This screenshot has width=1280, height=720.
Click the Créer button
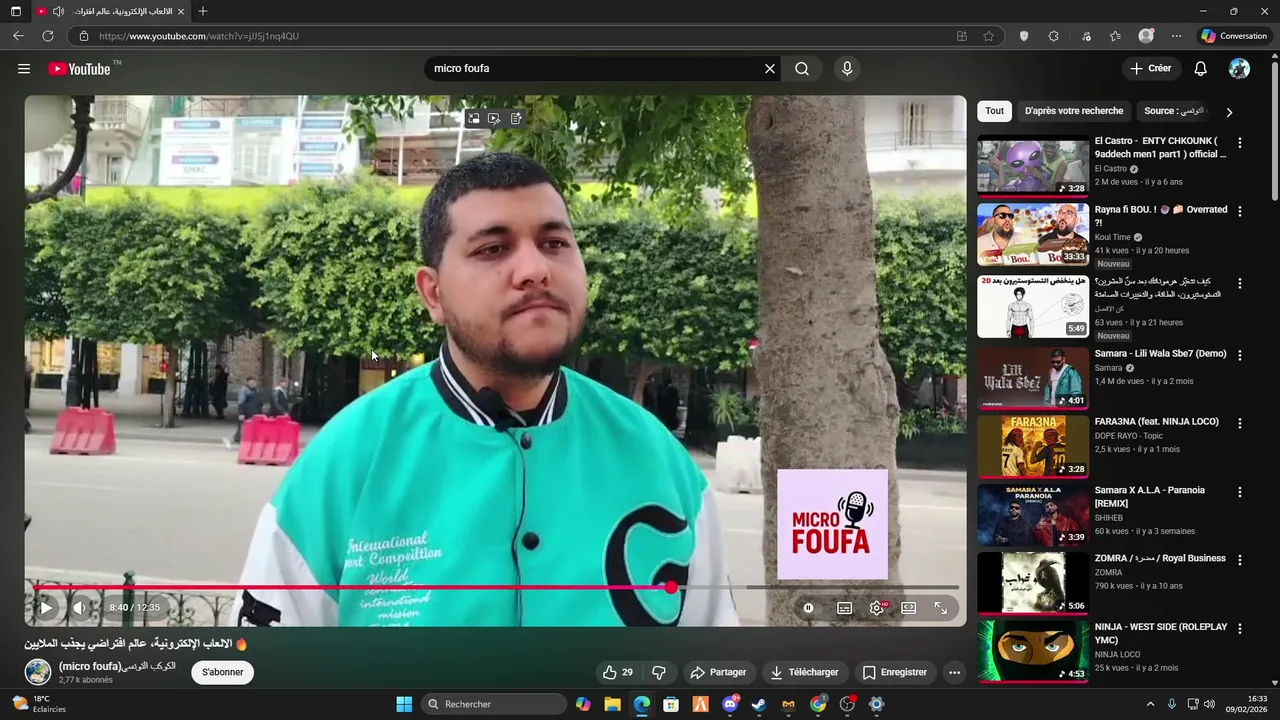[1151, 69]
